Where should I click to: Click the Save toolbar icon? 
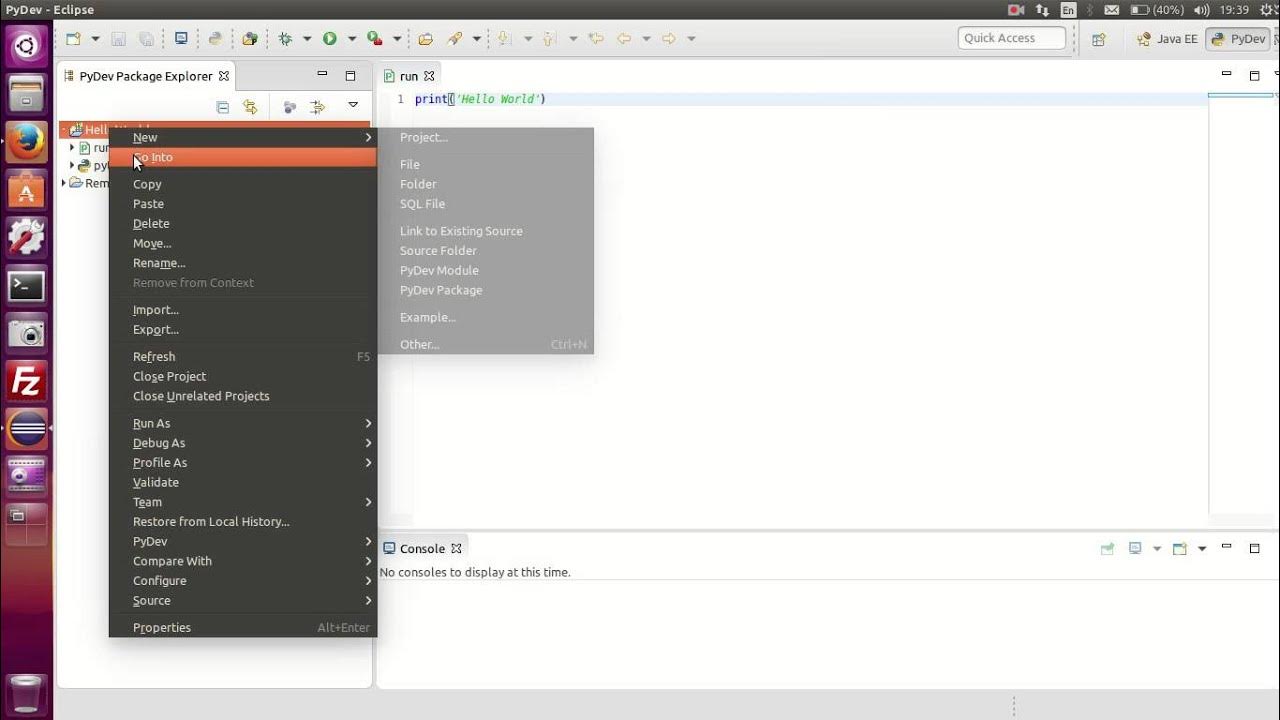[x=119, y=39]
